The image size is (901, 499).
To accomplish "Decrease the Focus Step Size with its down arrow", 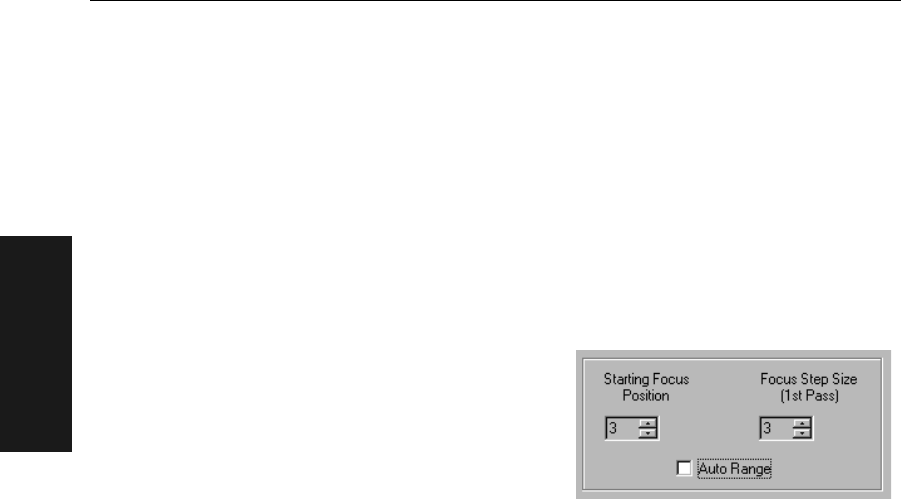I will tap(802, 433).
